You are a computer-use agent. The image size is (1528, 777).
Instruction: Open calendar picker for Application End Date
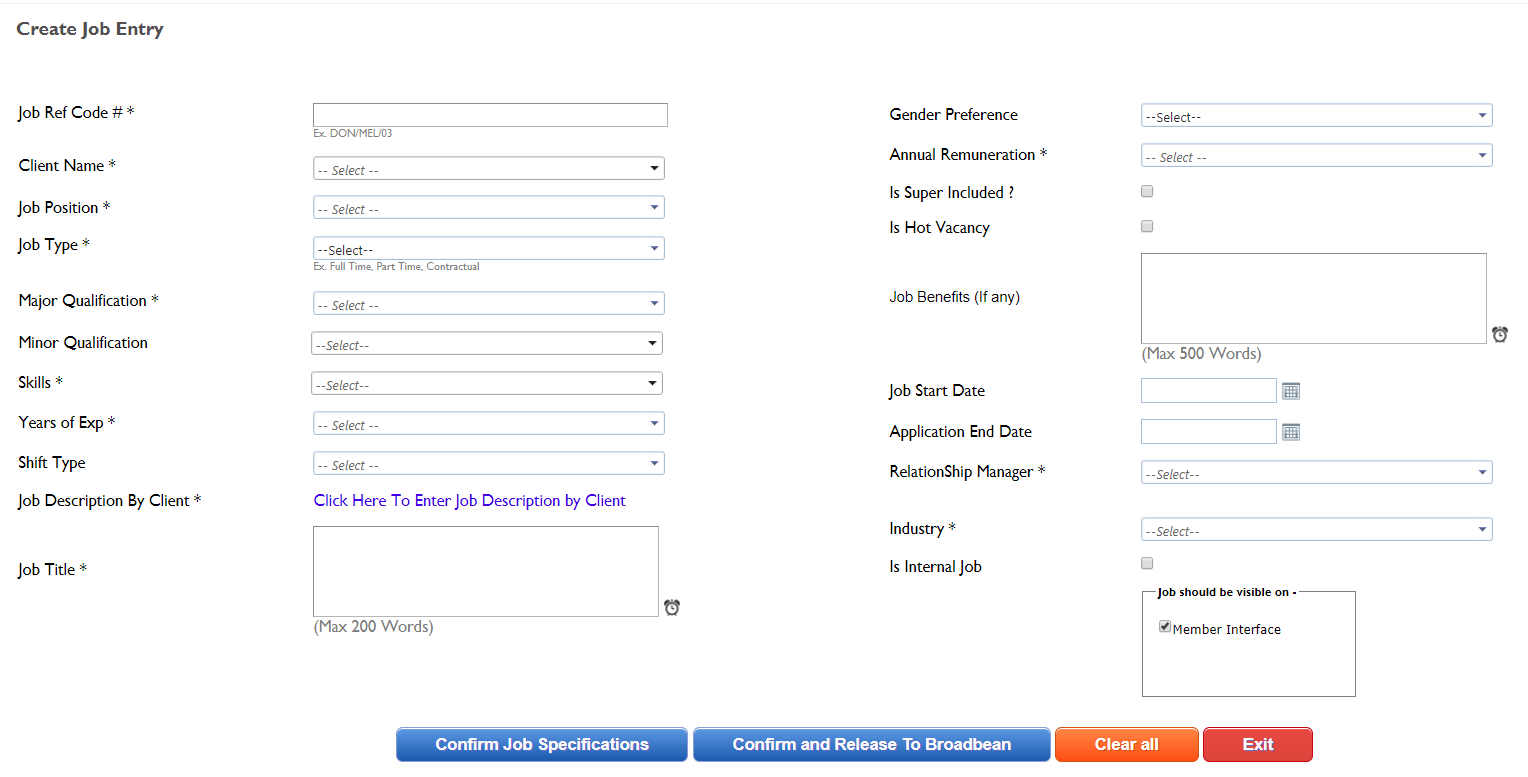tap(1291, 432)
